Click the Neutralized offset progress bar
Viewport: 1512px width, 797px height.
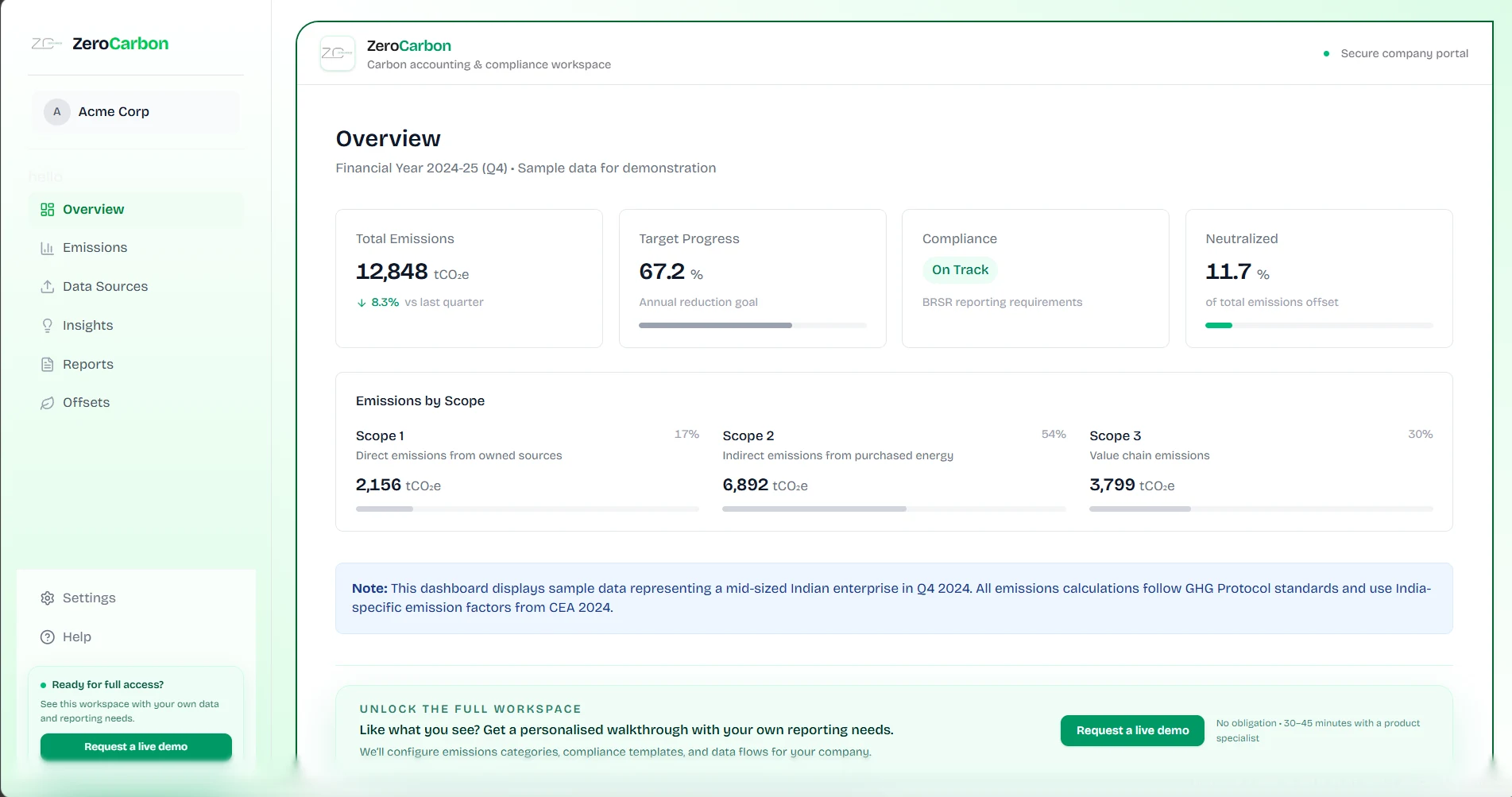[x=1319, y=325]
